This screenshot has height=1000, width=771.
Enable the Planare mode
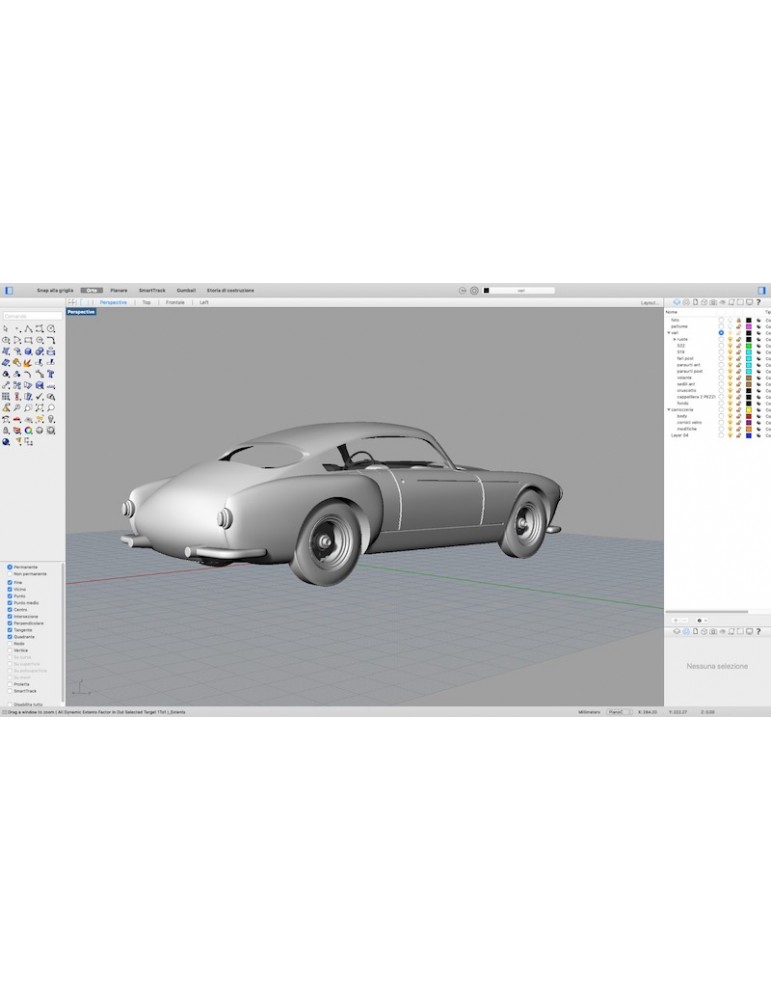tap(119, 290)
